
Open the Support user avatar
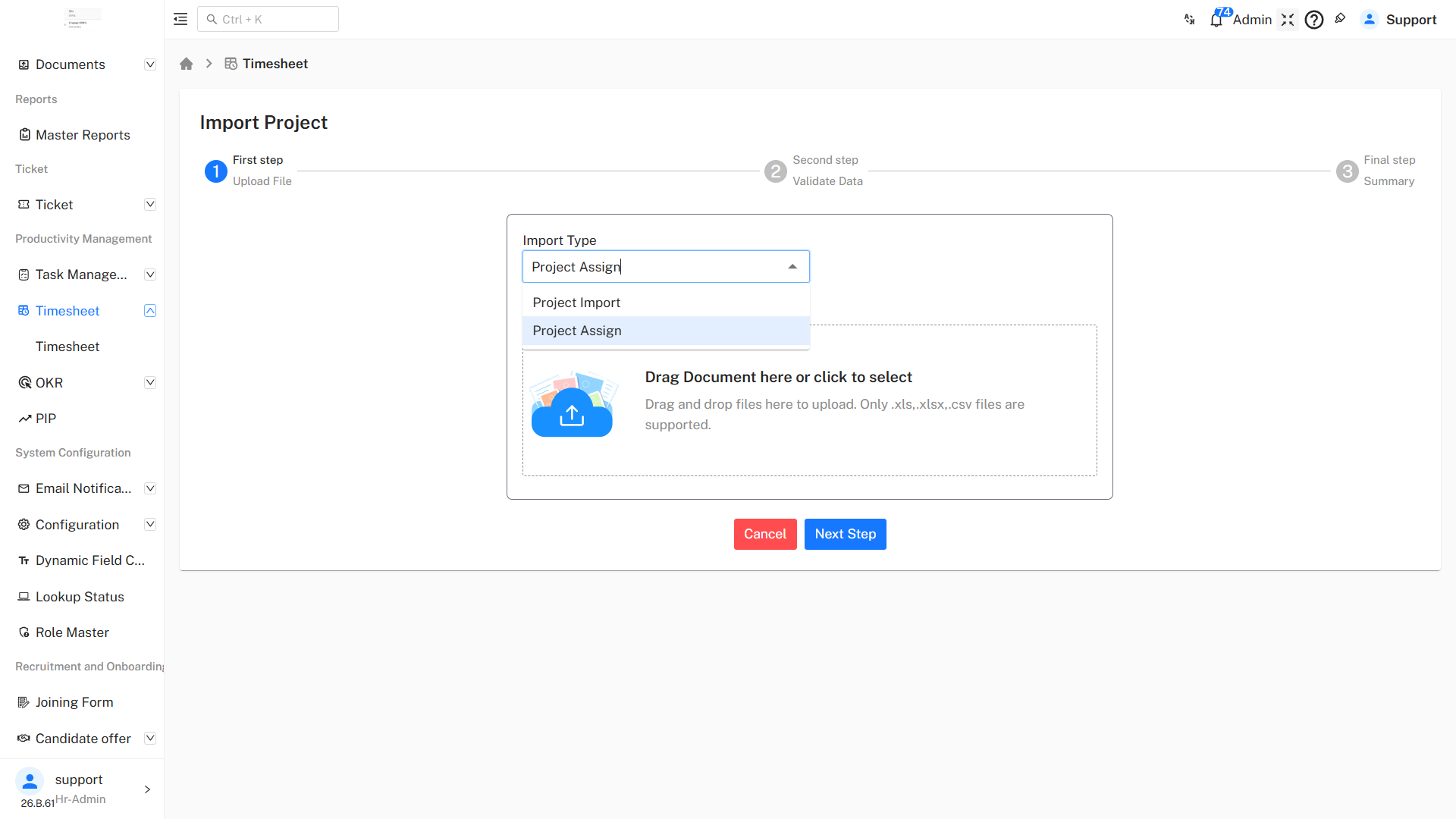coord(1370,19)
